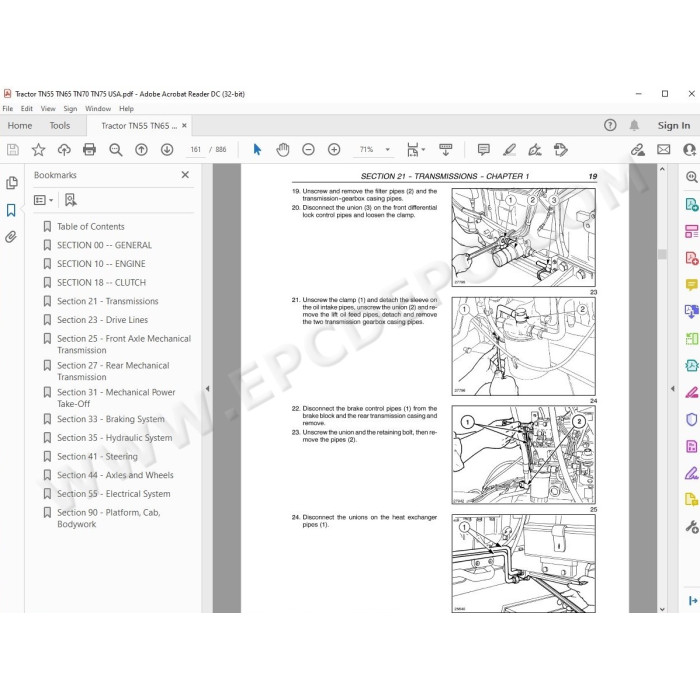Open the find text magnifier

[x=116, y=150]
